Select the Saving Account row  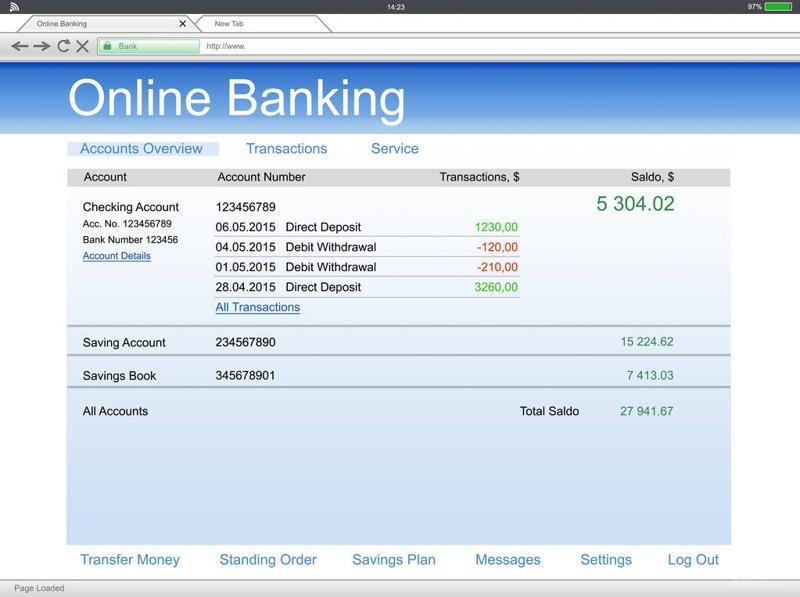(398, 341)
